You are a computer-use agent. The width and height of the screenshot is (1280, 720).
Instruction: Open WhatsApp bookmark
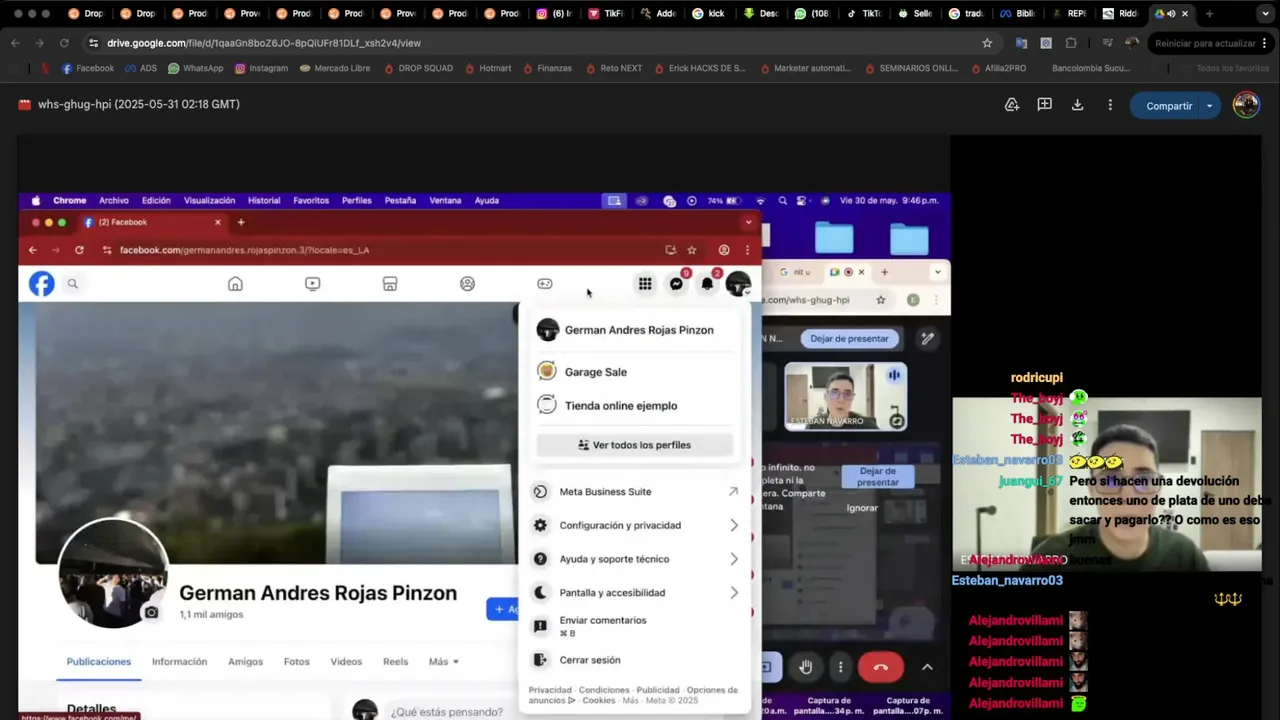(196, 68)
